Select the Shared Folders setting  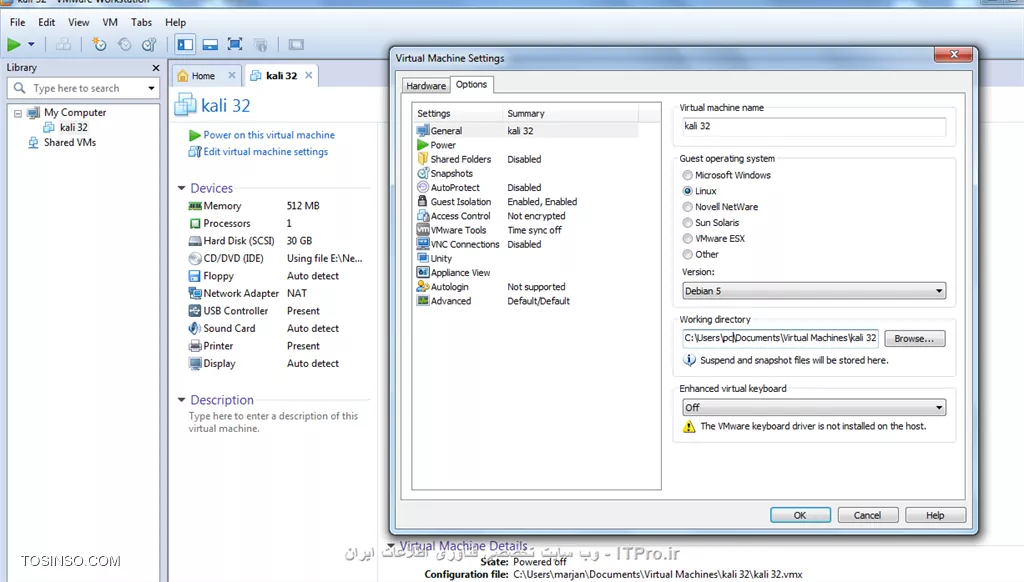[x=526, y=159]
